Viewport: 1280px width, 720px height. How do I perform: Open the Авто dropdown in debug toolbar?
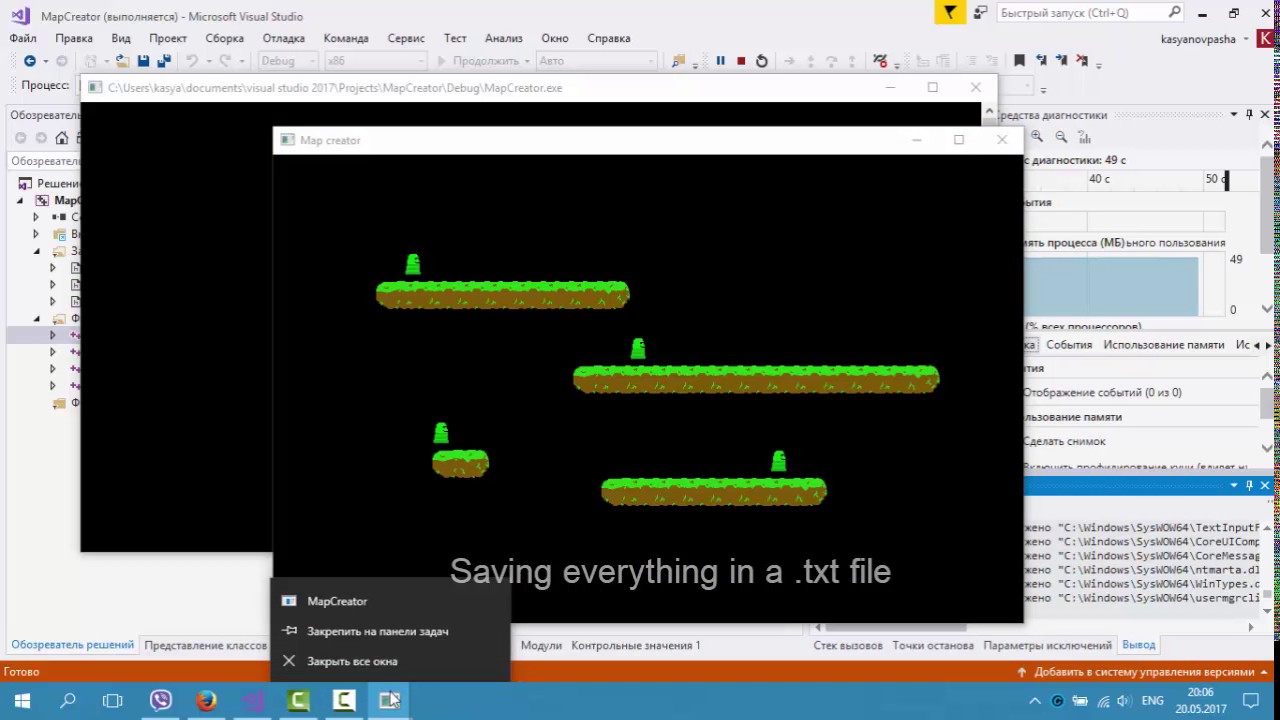coord(598,61)
